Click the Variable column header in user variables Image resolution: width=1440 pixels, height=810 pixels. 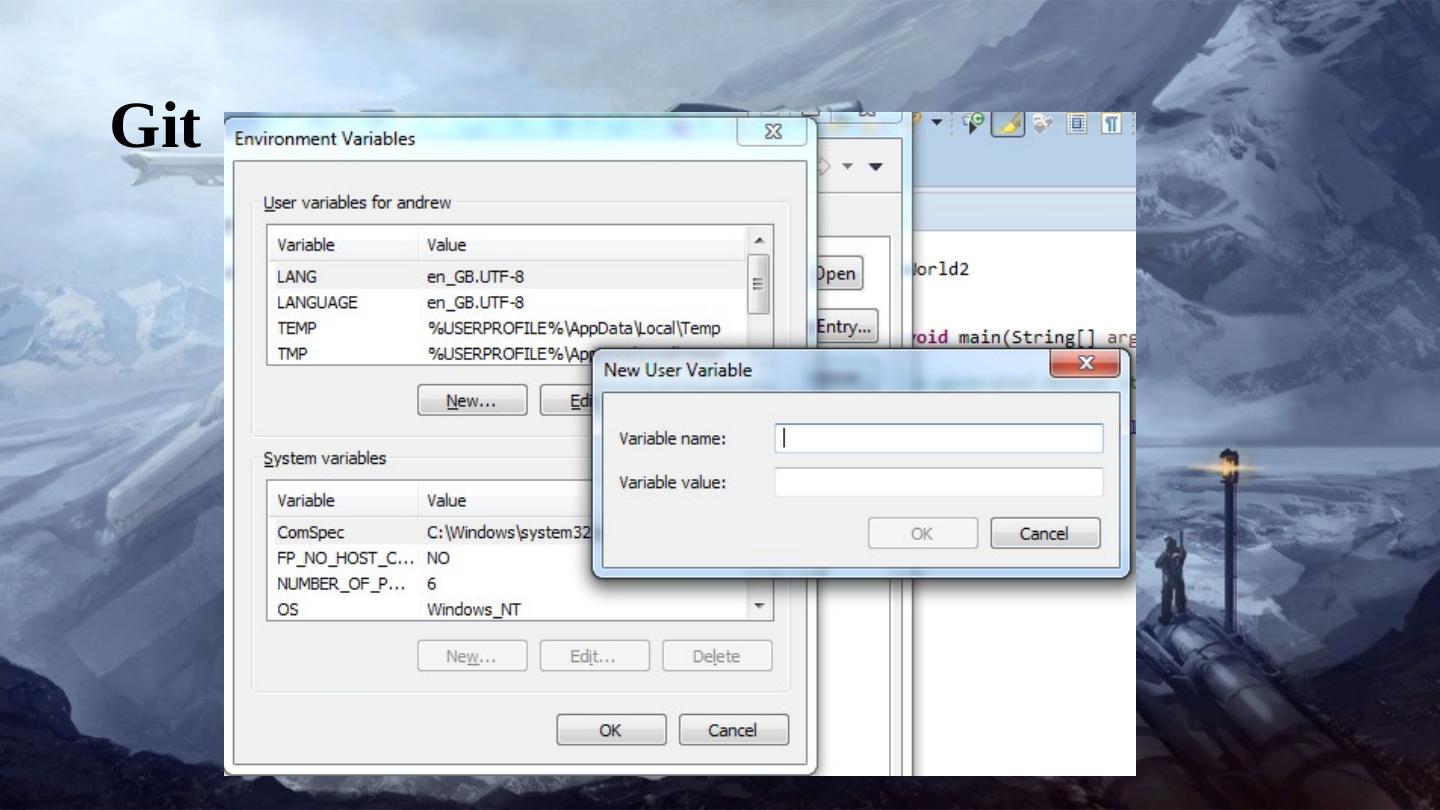[342, 245]
